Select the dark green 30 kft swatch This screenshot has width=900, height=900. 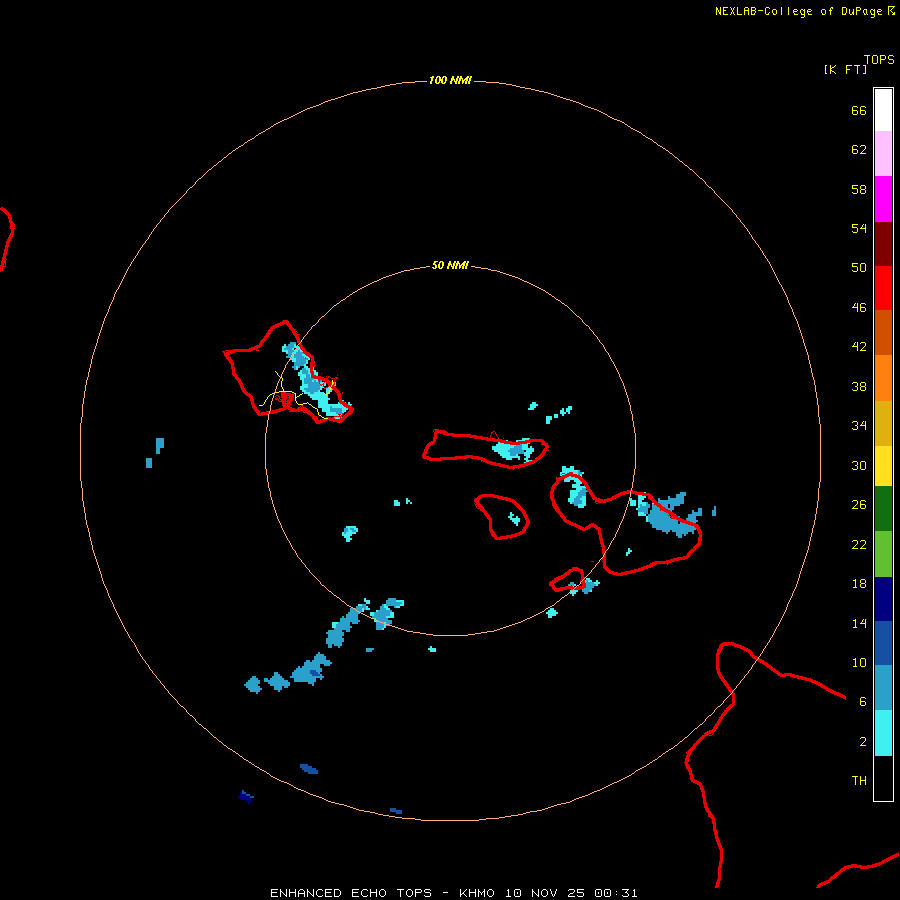click(883, 509)
